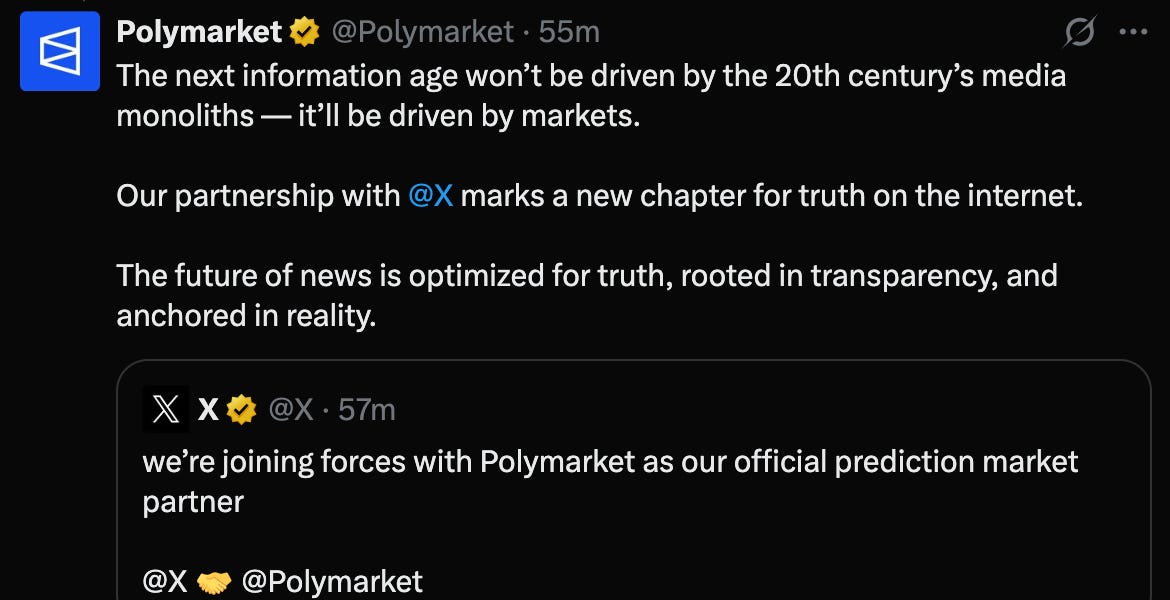Screen dimensions: 1170x600
Task: Open the quoted post text about joining forces
Action: tap(610, 481)
